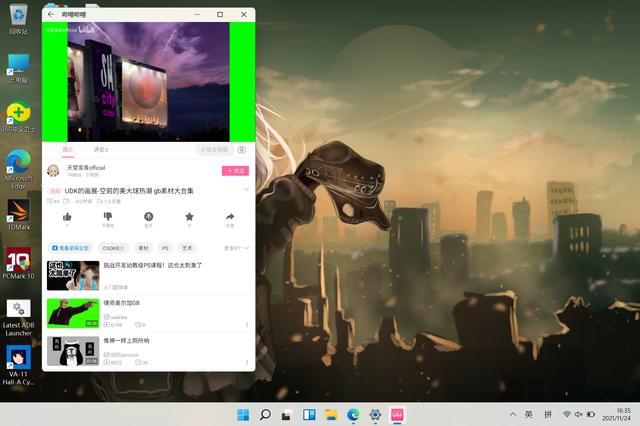This screenshot has width=640, height=426.
Task: Open the PCMark 10 desktop shortcut
Action: click(x=18, y=264)
